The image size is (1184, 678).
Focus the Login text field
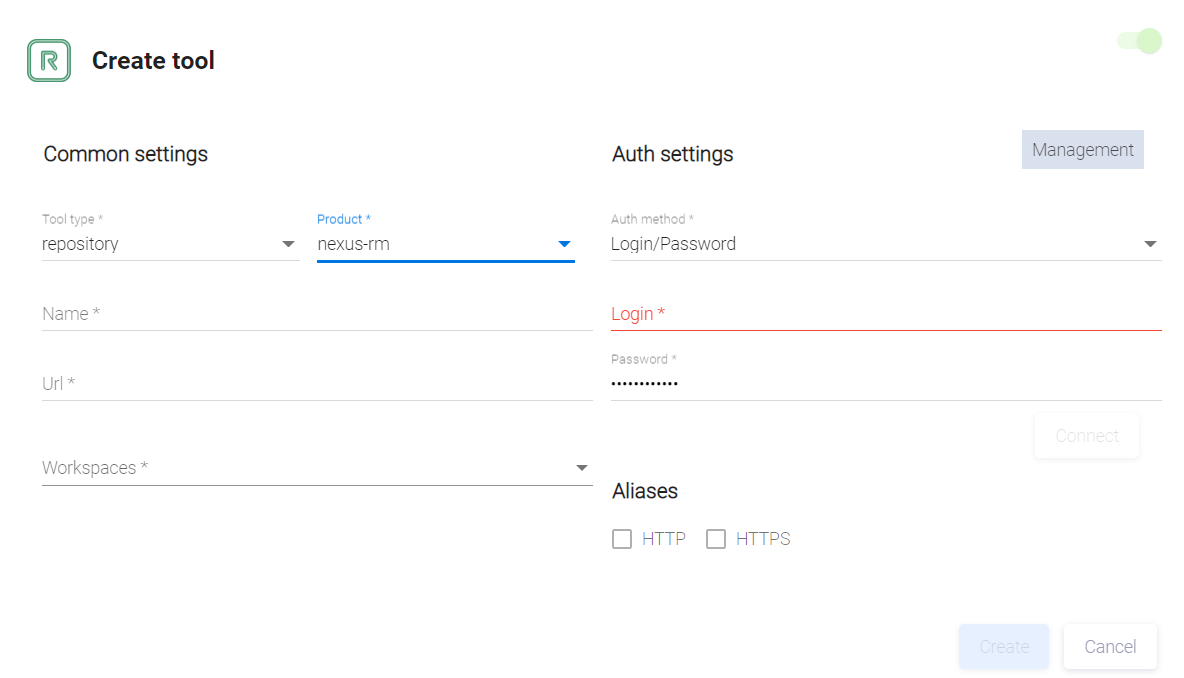[x=886, y=314]
